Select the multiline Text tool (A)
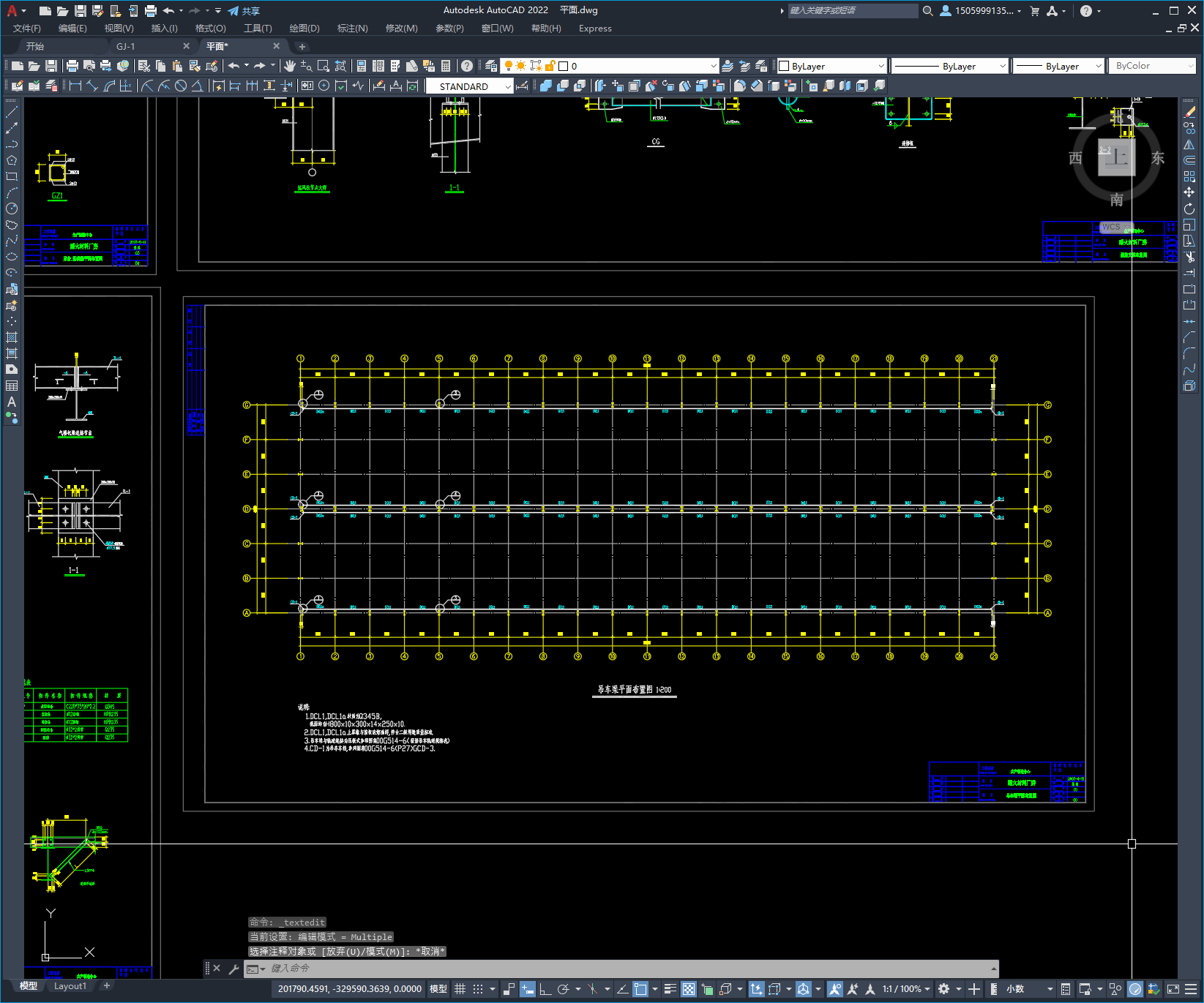 click(x=12, y=402)
